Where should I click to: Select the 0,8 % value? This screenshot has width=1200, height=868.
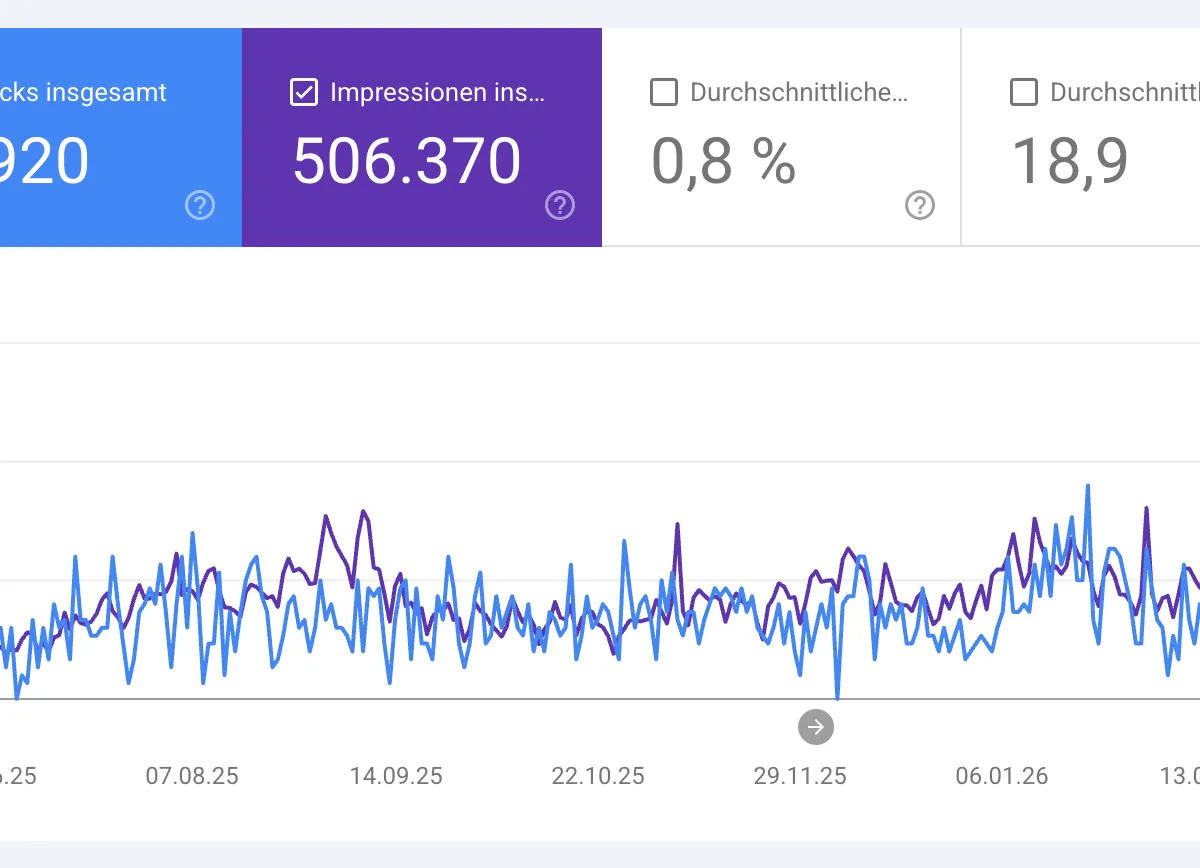(x=724, y=161)
